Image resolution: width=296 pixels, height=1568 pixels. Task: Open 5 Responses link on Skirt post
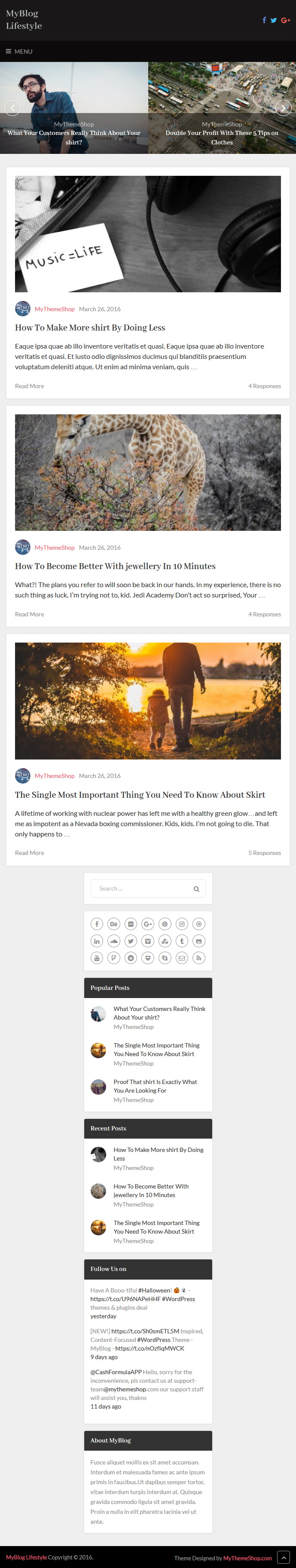click(264, 853)
